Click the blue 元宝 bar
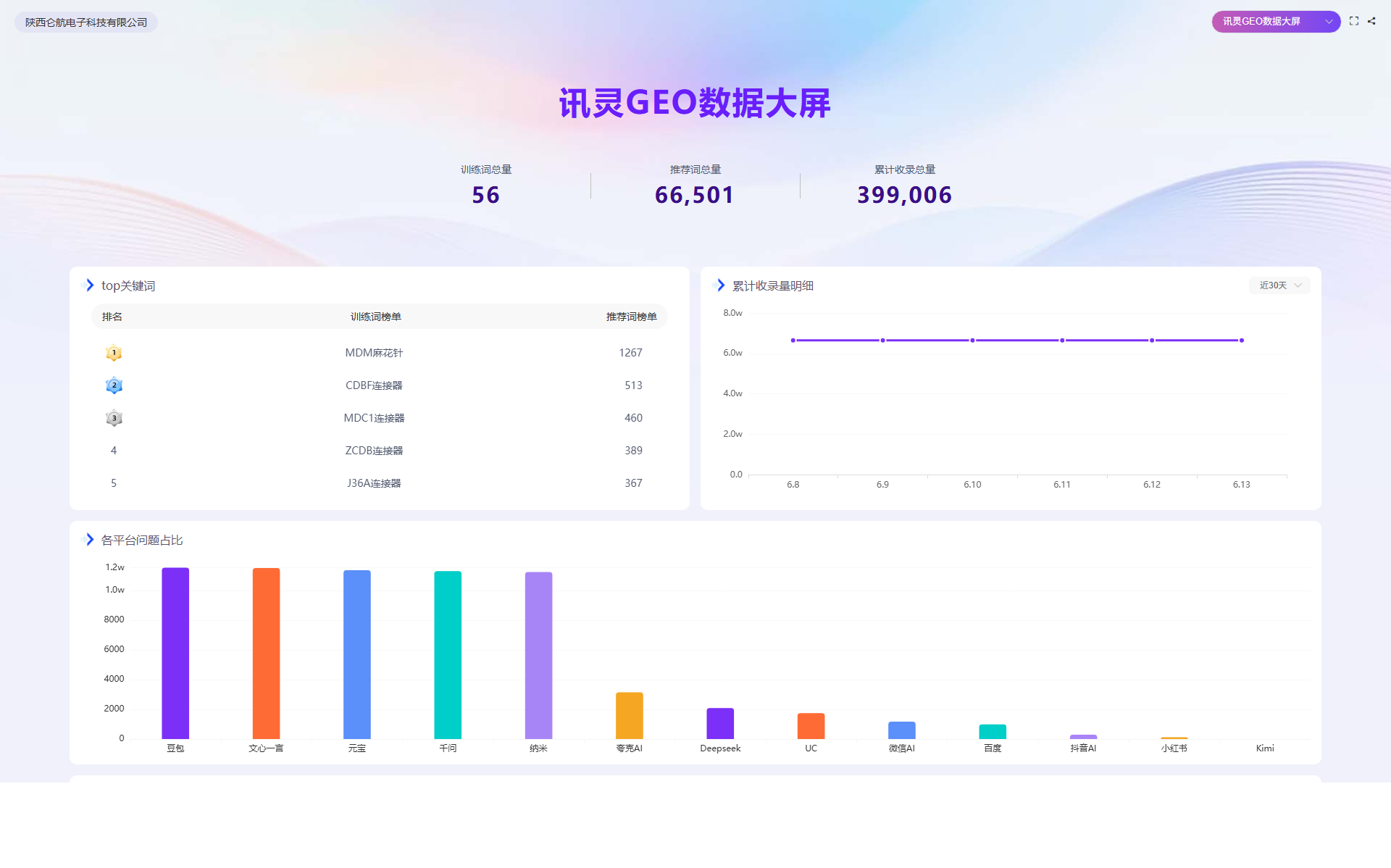1391x868 pixels. (357, 654)
